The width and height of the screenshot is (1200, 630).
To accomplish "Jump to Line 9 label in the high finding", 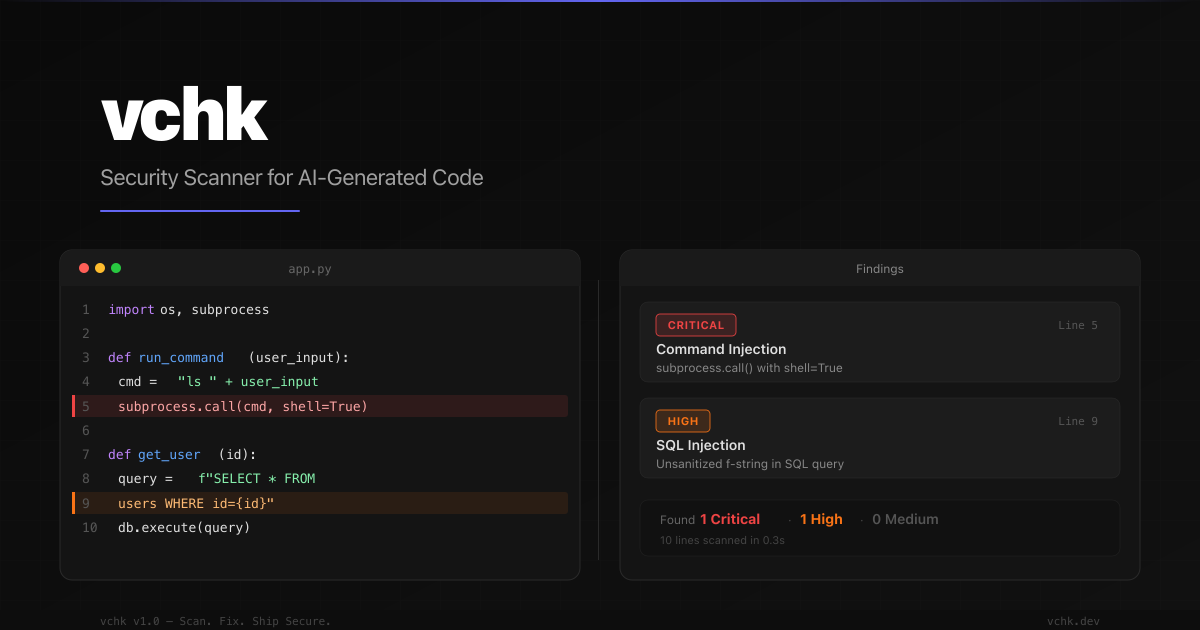I will (1078, 421).
